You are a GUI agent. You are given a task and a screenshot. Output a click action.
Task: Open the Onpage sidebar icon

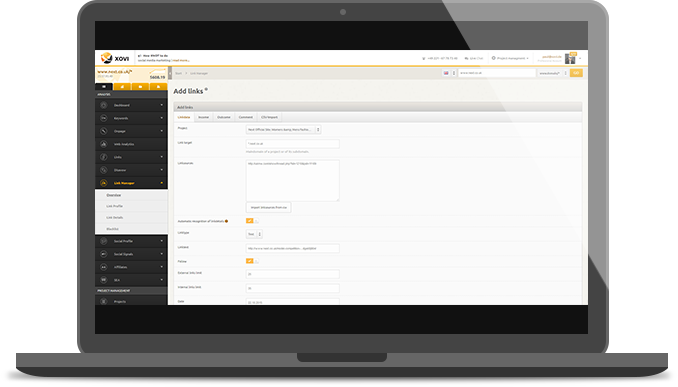click(x=104, y=131)
